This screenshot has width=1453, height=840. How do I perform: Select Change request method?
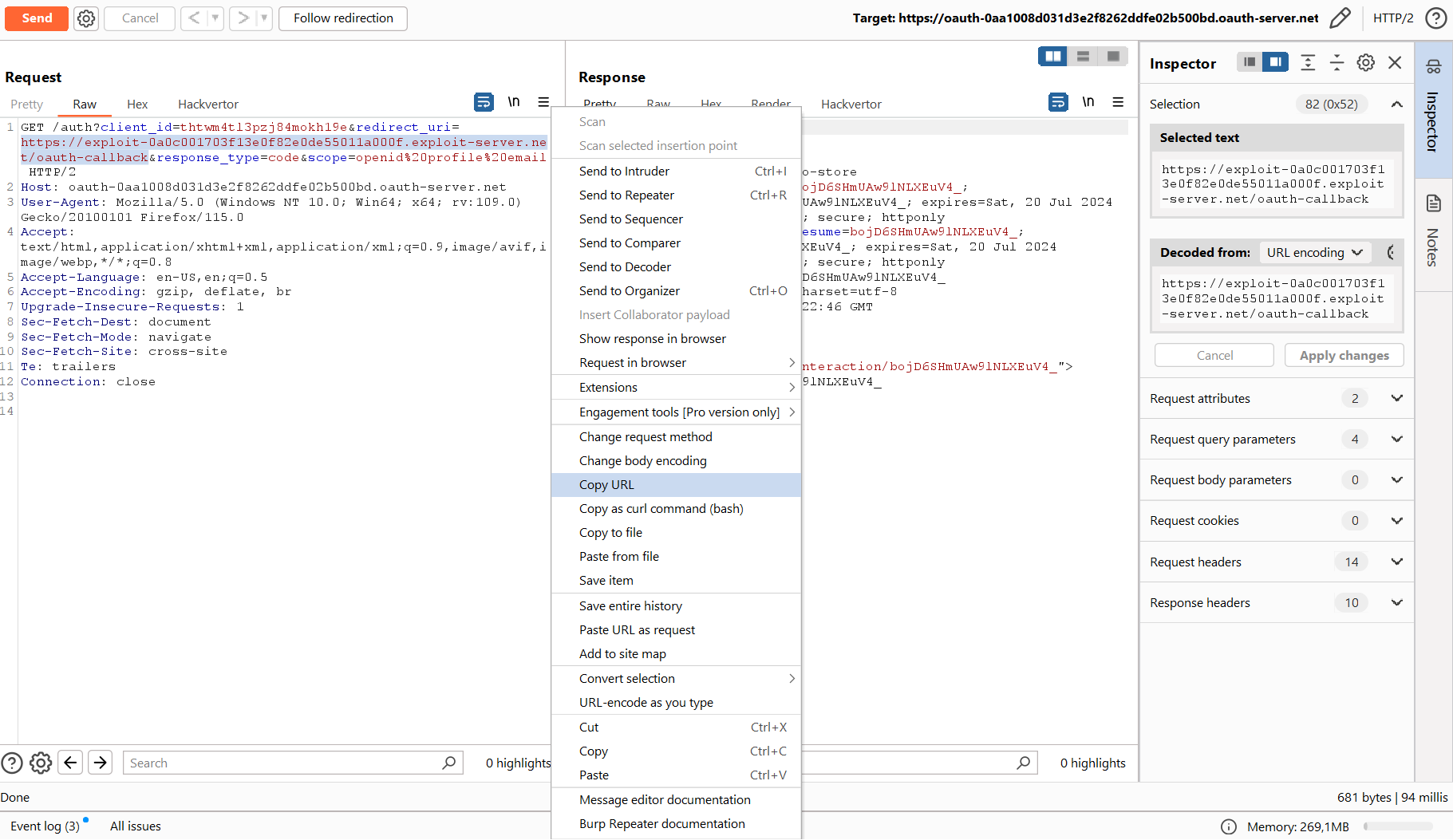(x=676, y=437)
